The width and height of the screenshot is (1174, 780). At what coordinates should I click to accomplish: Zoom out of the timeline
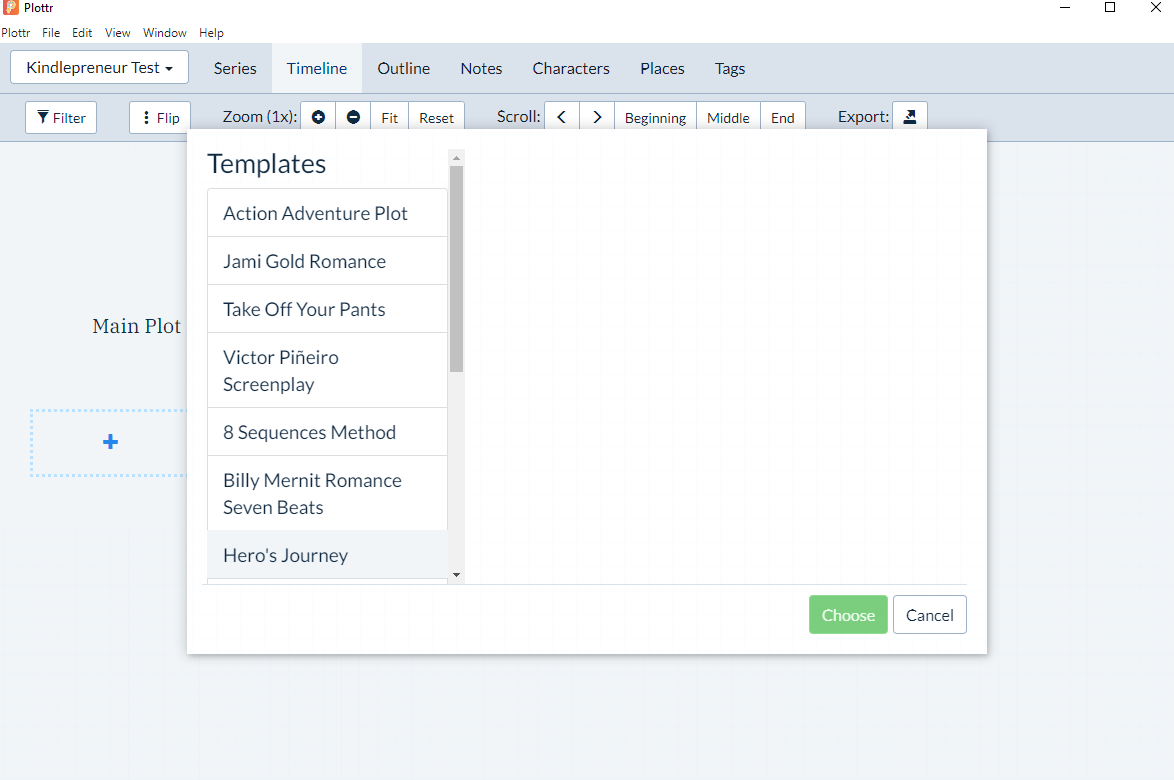click(353, 116)
